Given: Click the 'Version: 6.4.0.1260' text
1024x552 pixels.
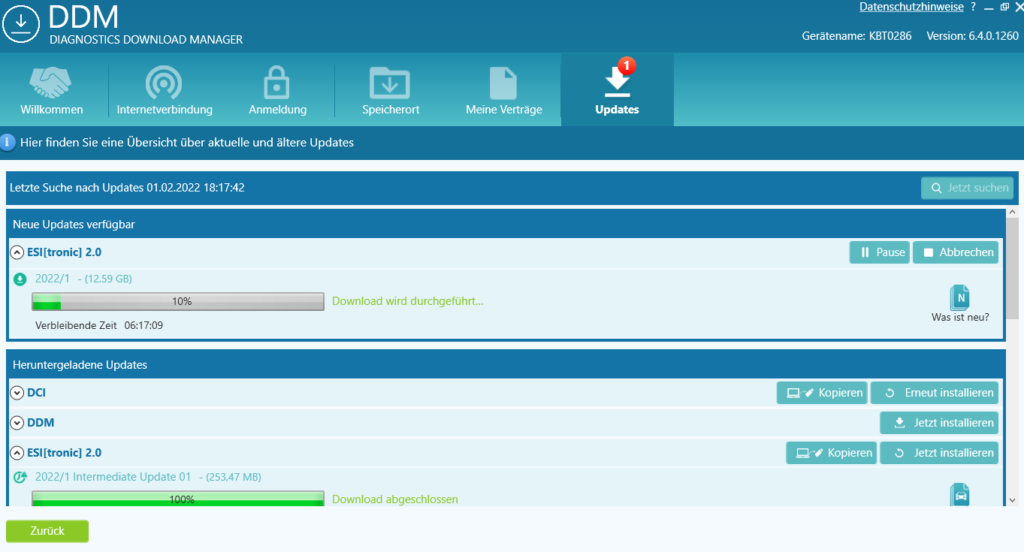Looking at the screenshot, I should (x=972, y=36).
